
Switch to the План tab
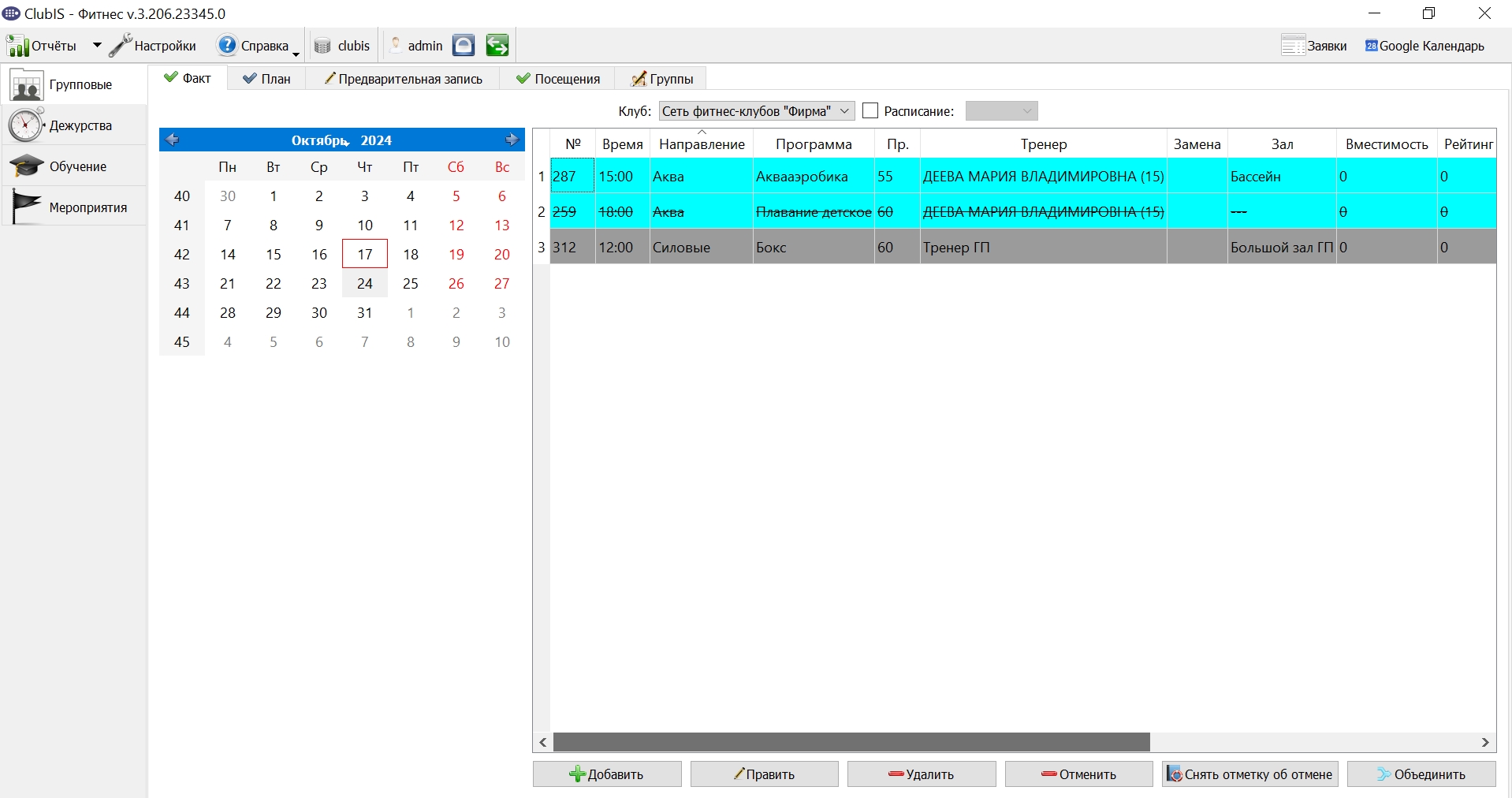267,79
